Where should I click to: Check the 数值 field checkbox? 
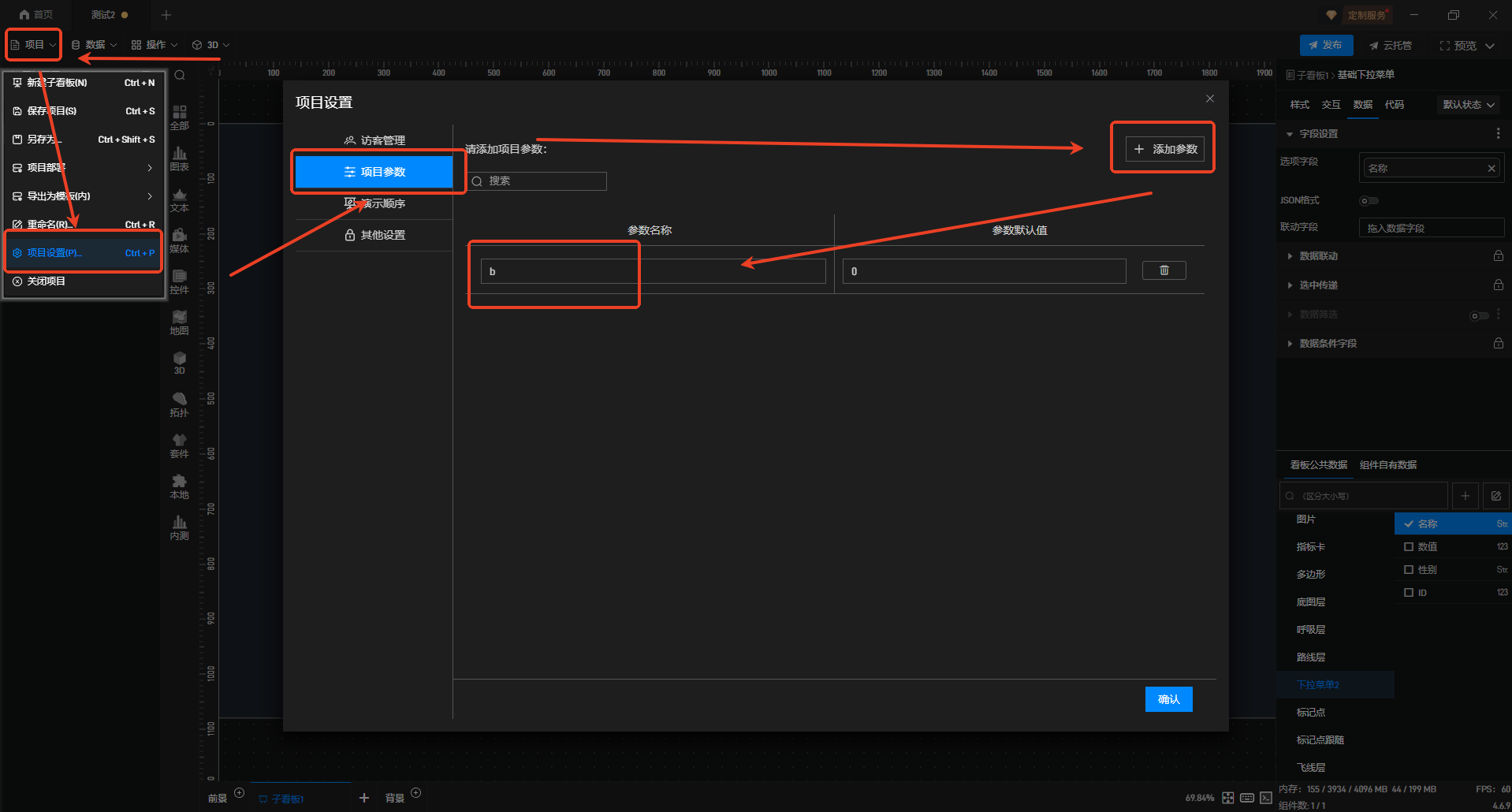[x=1409, y=546]
